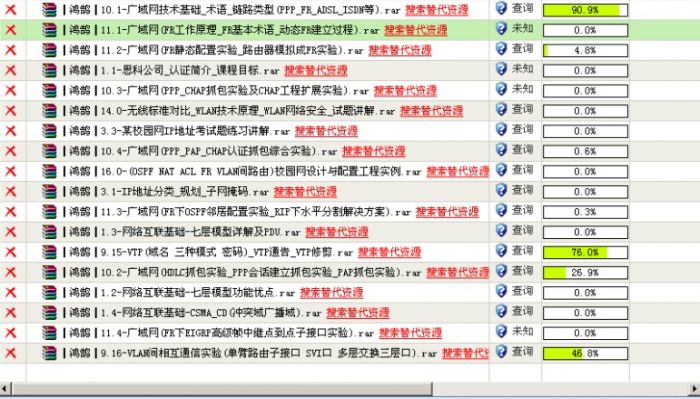Remove the 11.2-广域网 FR静态配置实验 row using its red X
700x399 pixels.
(x=10, y=50)
